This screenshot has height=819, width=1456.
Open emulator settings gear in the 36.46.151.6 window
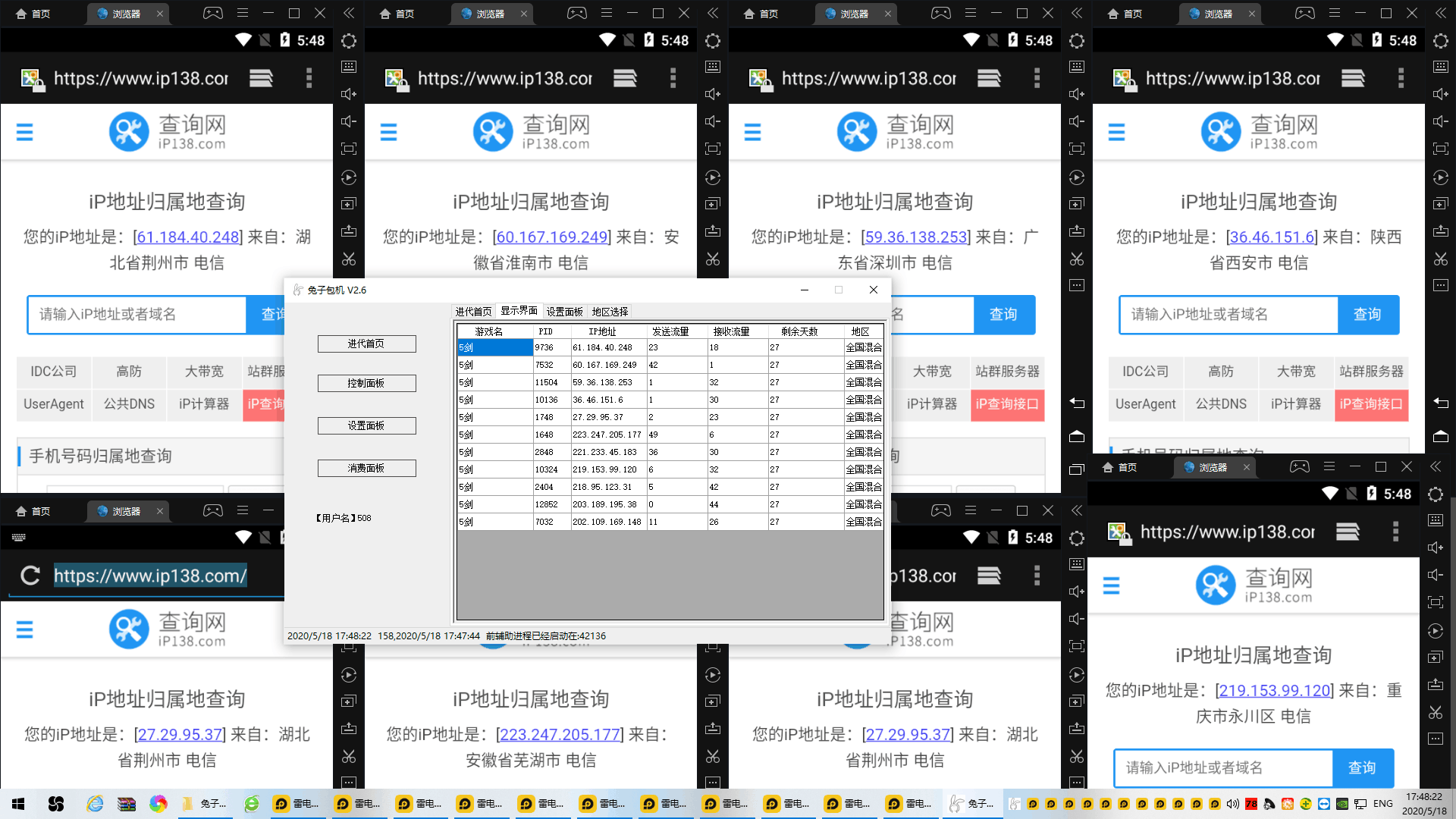pyautogui.click(x=1441, y=41)
